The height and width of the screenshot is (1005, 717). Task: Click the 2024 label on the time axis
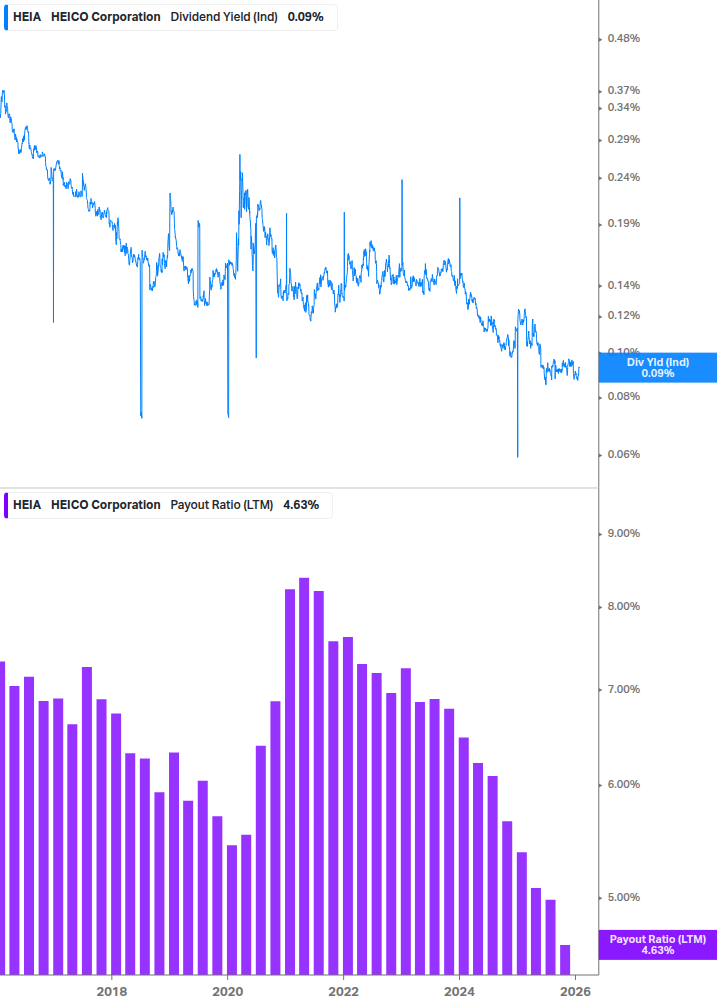coord(459,991)
